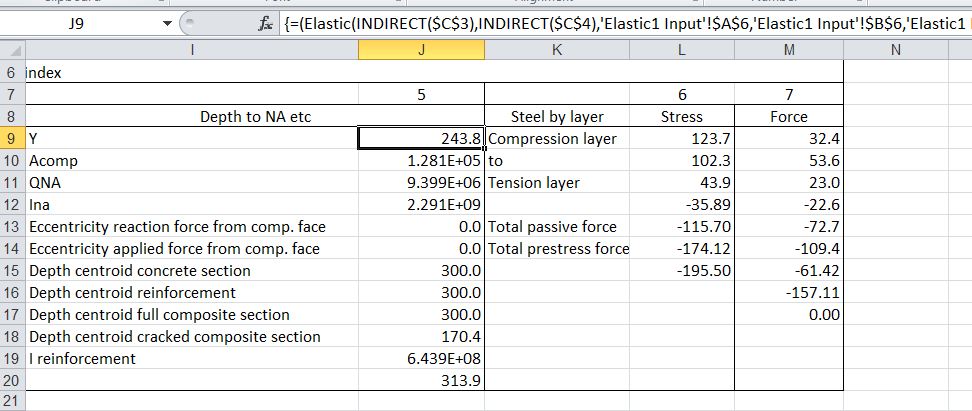Select the row 15 header
Image resolution: width=972 pixels, height=411 pixels.
click(12, 270)
